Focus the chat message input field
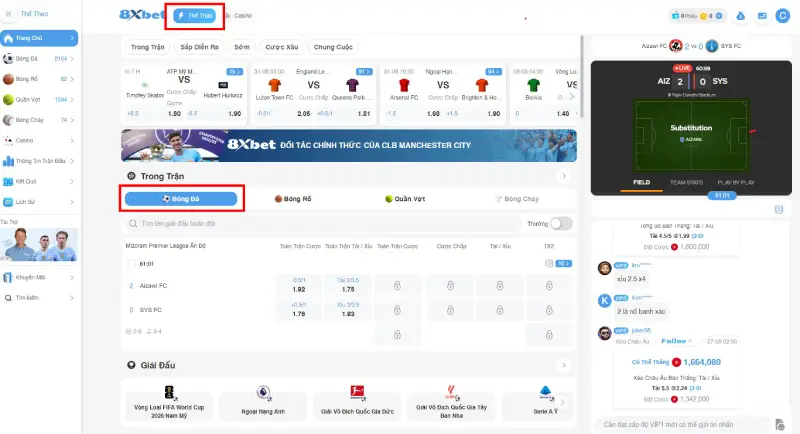The height and width of the screenshot is (434, 800). pyautogui.click(x=683, y=424)
